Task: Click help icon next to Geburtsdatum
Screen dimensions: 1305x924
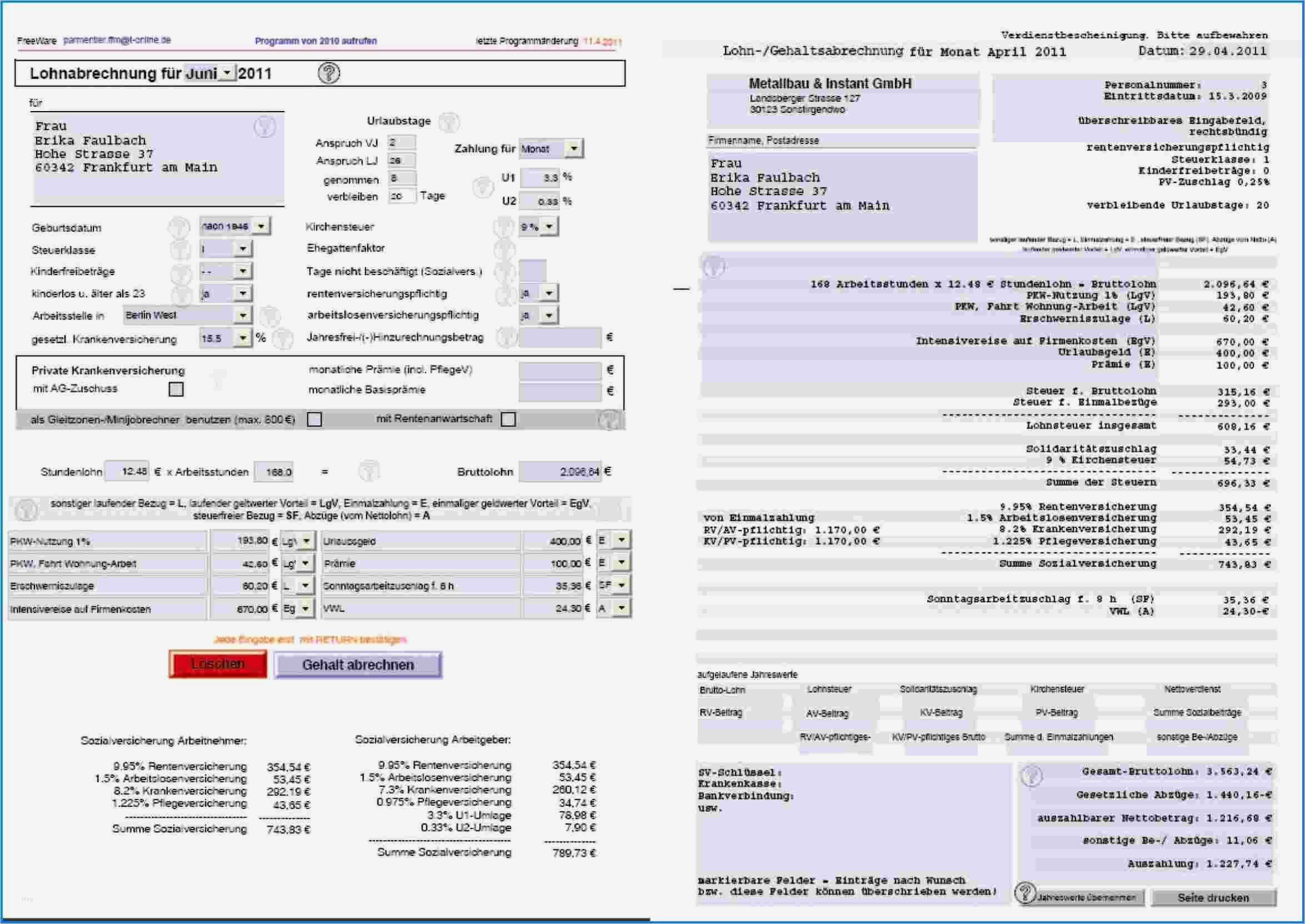Action: click(x=179, y=227)
